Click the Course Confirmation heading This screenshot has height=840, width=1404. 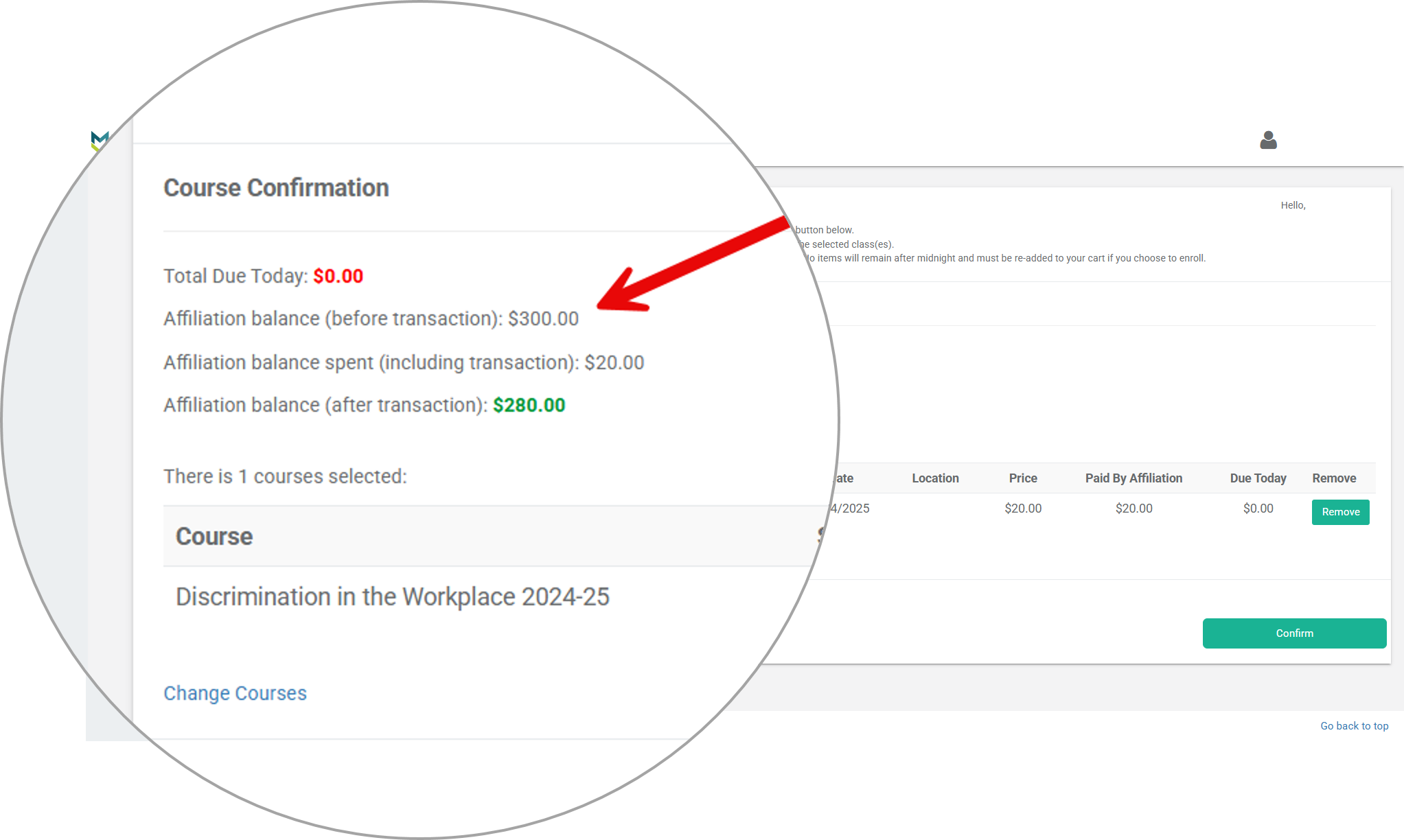pyautogui.click(x=276, y=188)
